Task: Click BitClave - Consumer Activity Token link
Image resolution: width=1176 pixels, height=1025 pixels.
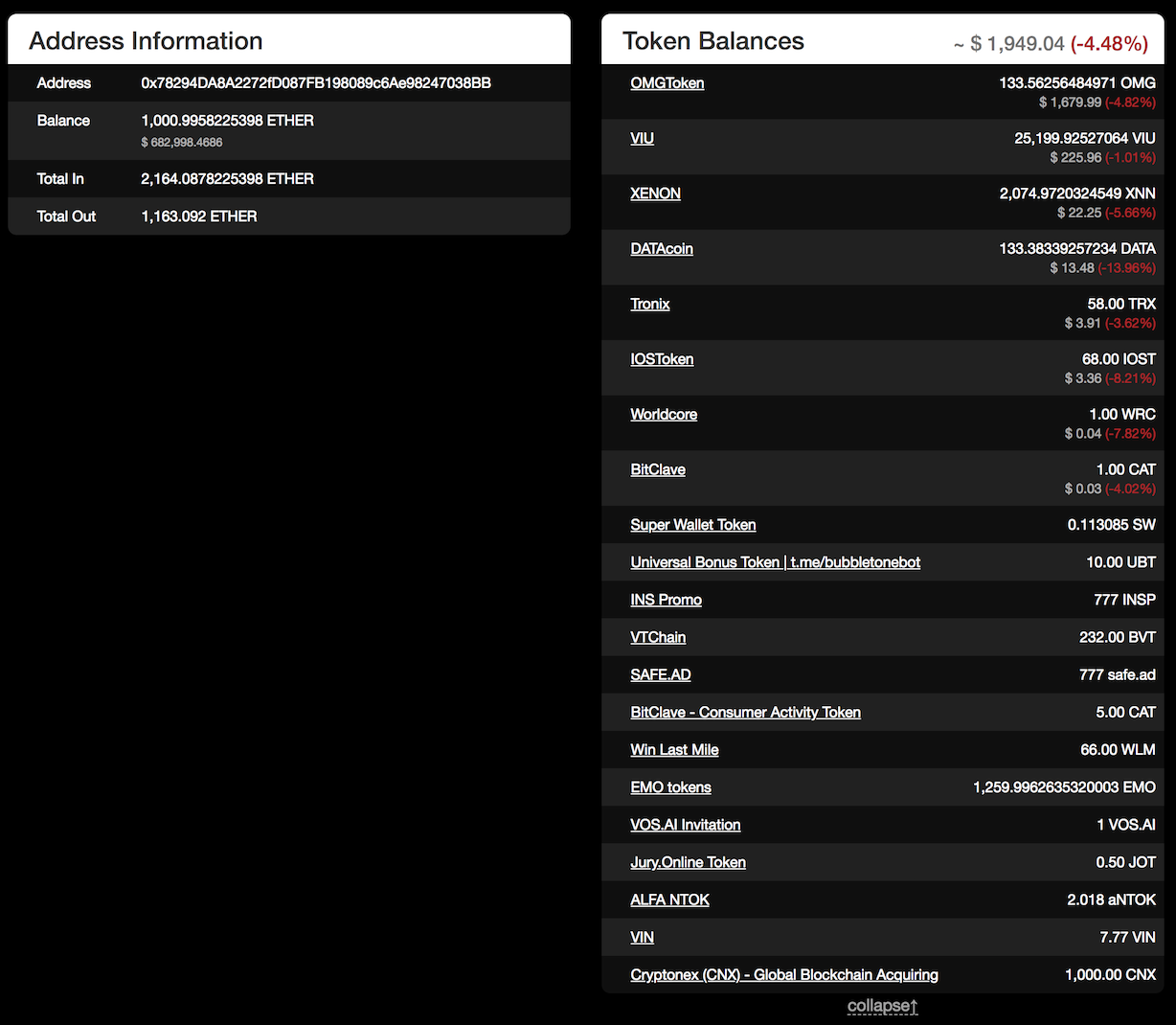Action: (x=745, y=712)
